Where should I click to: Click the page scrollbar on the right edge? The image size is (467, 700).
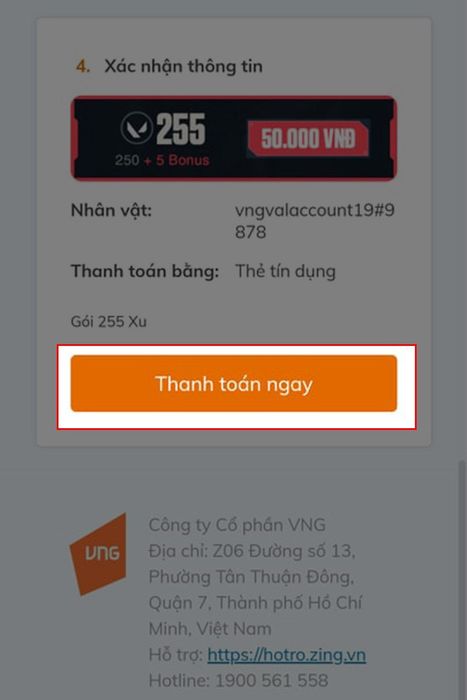[462, 580]
